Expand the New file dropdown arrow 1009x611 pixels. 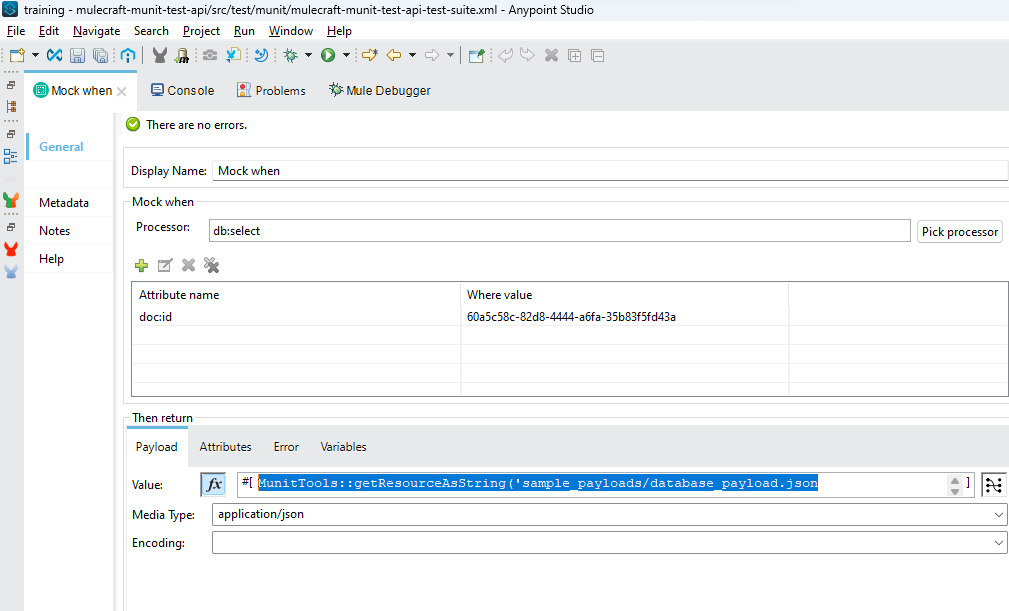(36, 56)
